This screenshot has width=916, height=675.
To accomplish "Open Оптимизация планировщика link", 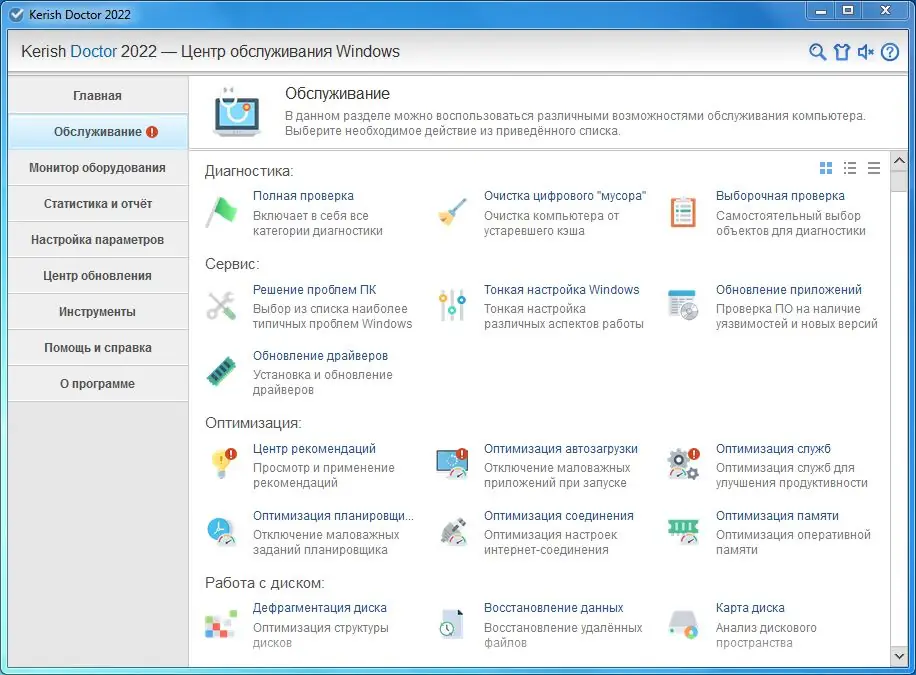I will [x=333, y=515].
